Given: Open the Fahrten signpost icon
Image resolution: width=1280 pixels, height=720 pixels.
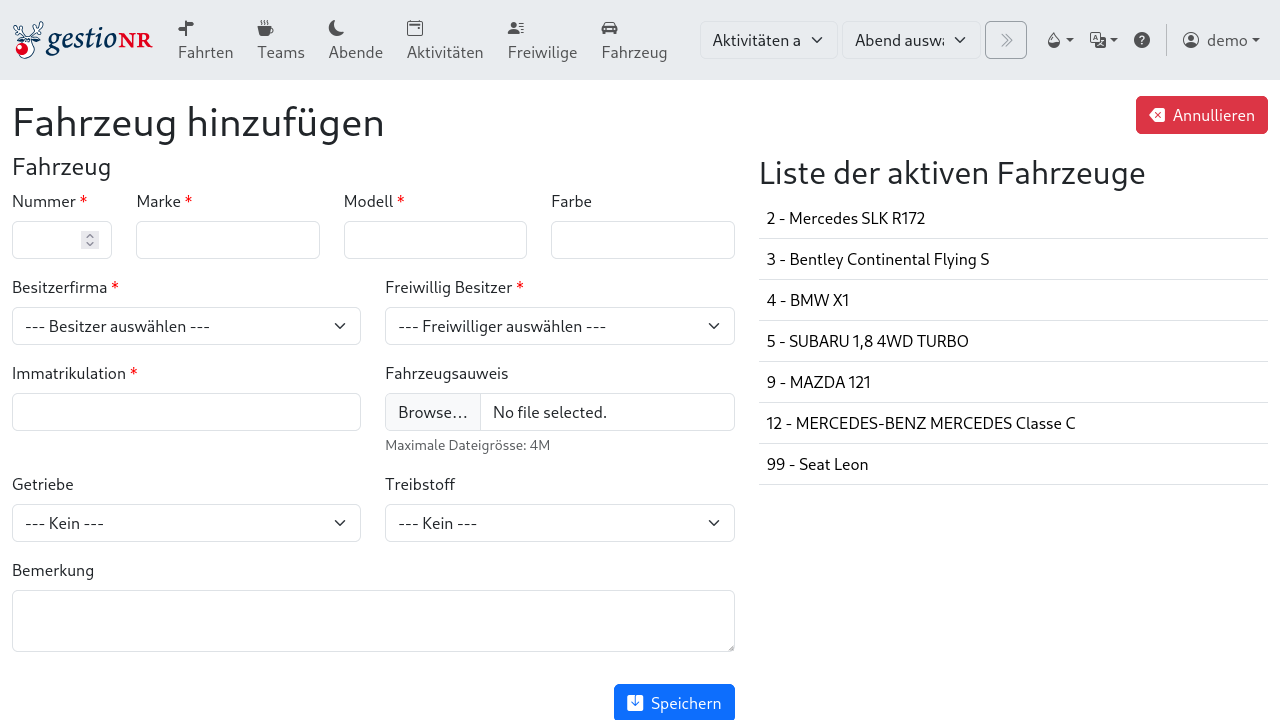Looking at the screenshot, I should click(x=186, y=28).
